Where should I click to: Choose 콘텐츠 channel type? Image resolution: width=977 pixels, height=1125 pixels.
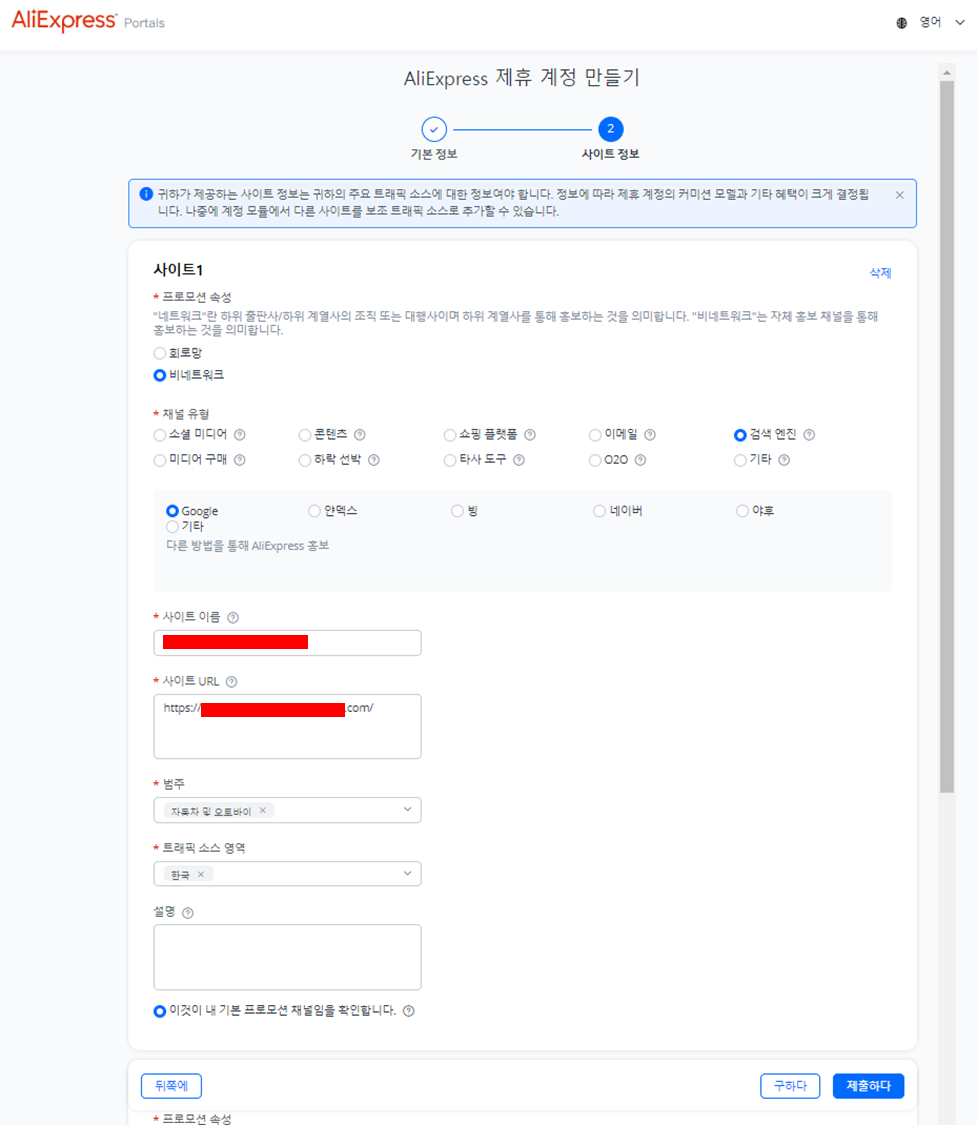[305, 435]
